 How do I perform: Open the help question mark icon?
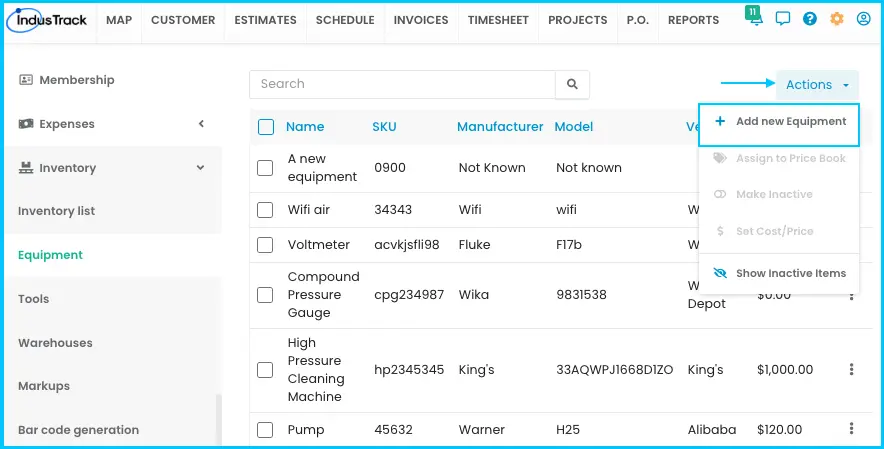(x=810, y=19)
